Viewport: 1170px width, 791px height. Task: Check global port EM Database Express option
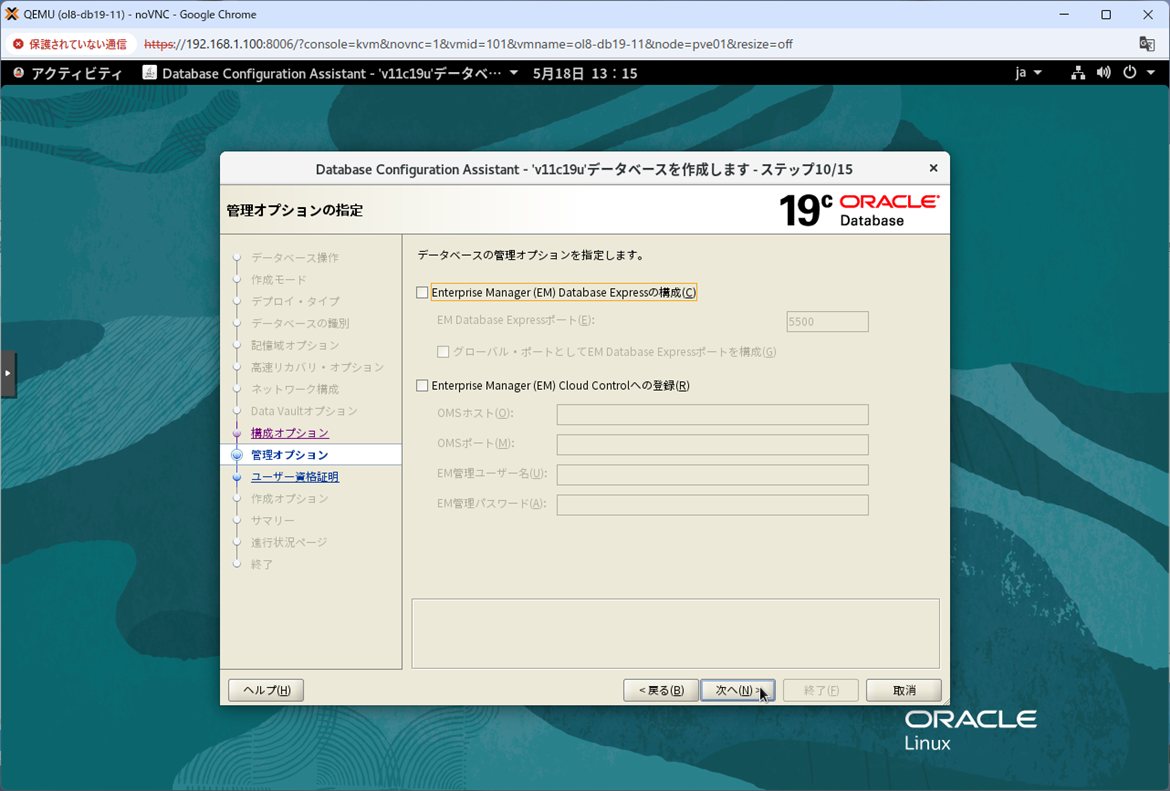point(443,351)
